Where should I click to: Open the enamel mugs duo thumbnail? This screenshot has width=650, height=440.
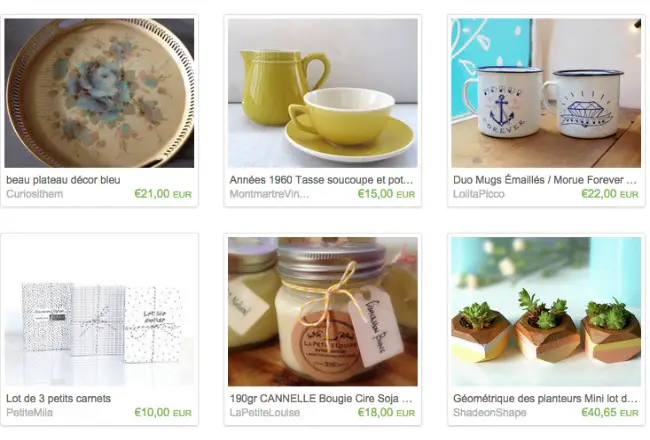pyautogui.click(x=546, y=93)
